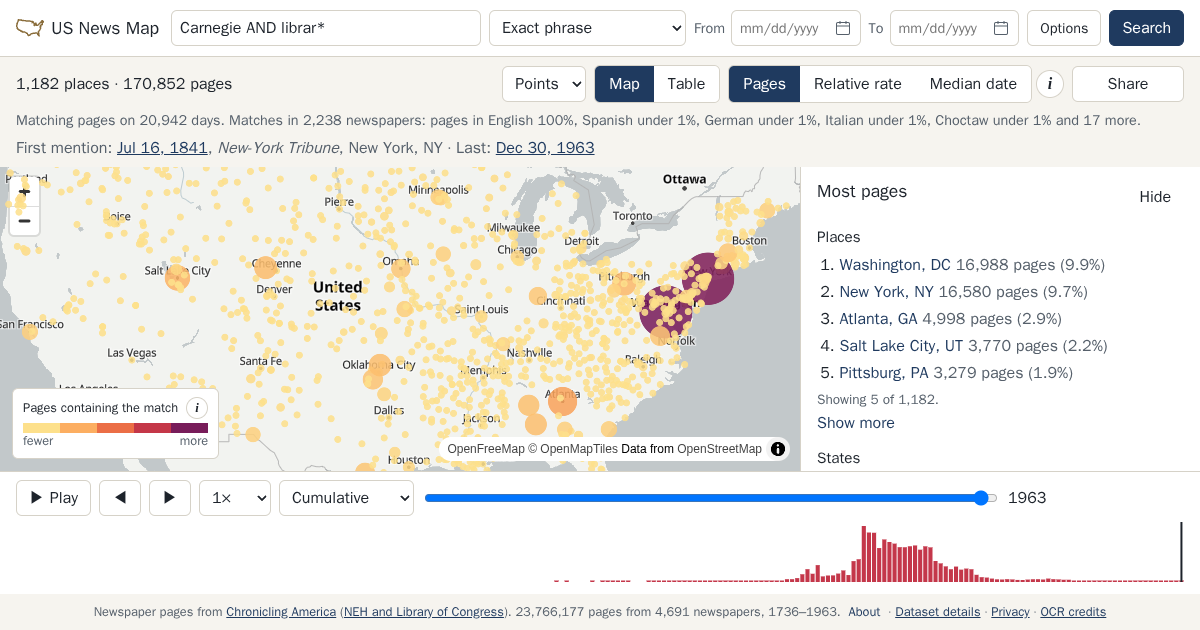Viewport: 1200px width, 630px height.
Task: Click the US News Map title text
Action: [x=105, y=28]
